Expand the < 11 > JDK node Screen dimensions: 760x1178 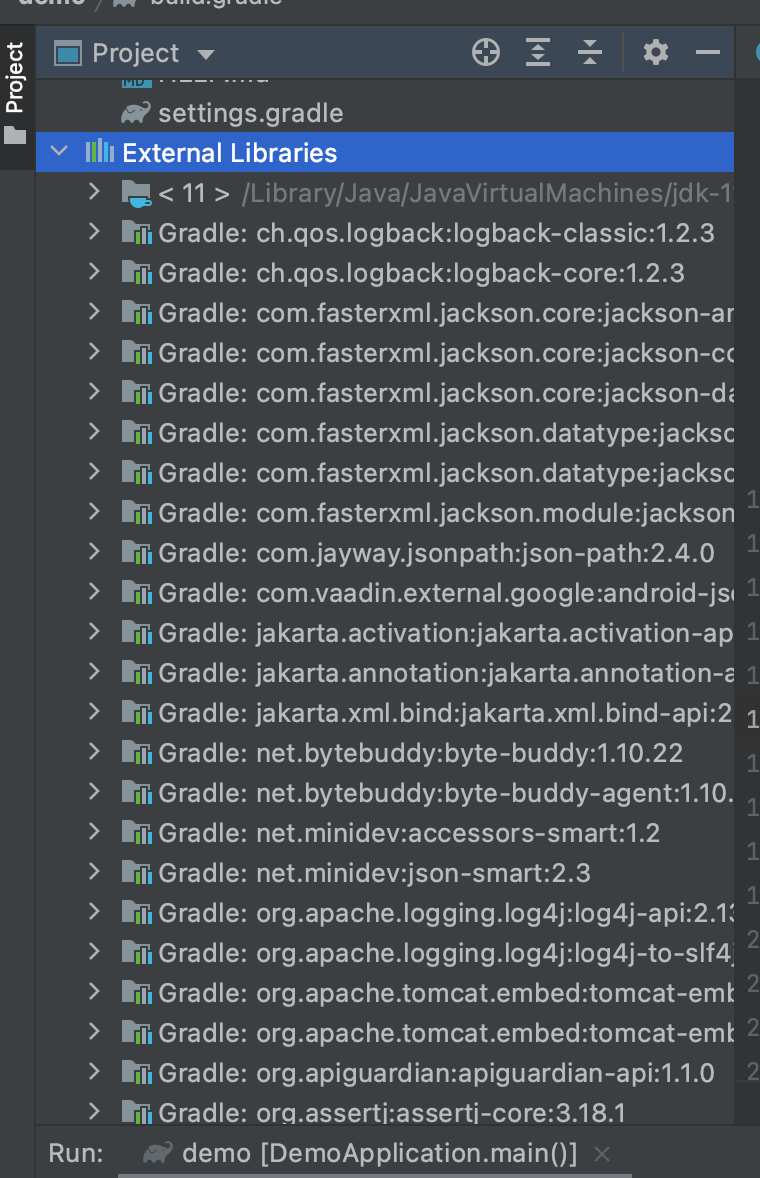pyautogui.click(x=94, y=192)
